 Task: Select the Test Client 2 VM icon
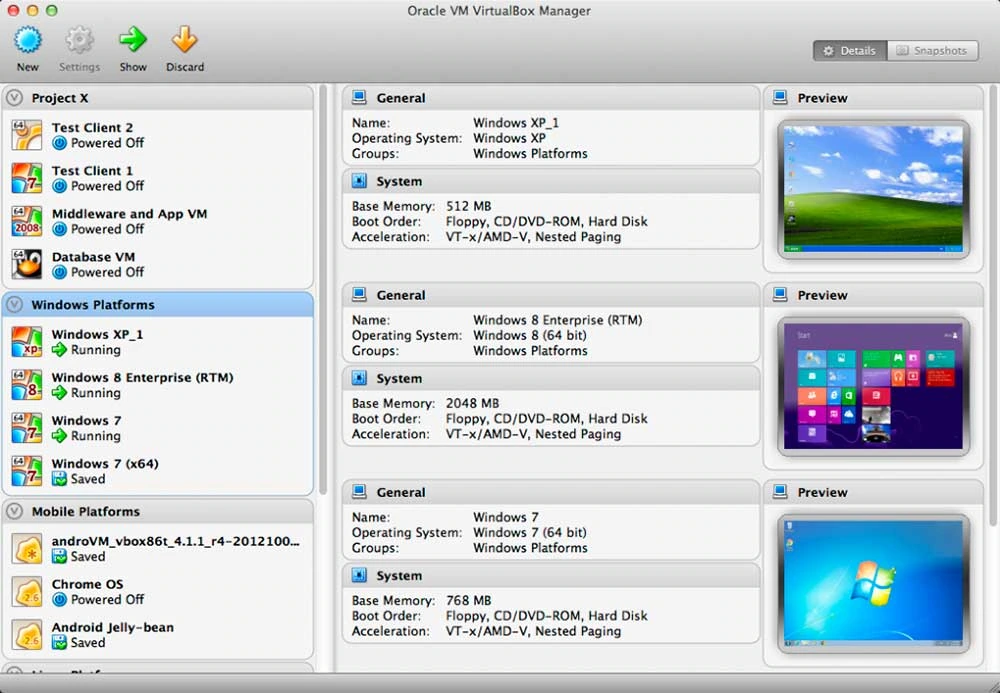(27, 135)
